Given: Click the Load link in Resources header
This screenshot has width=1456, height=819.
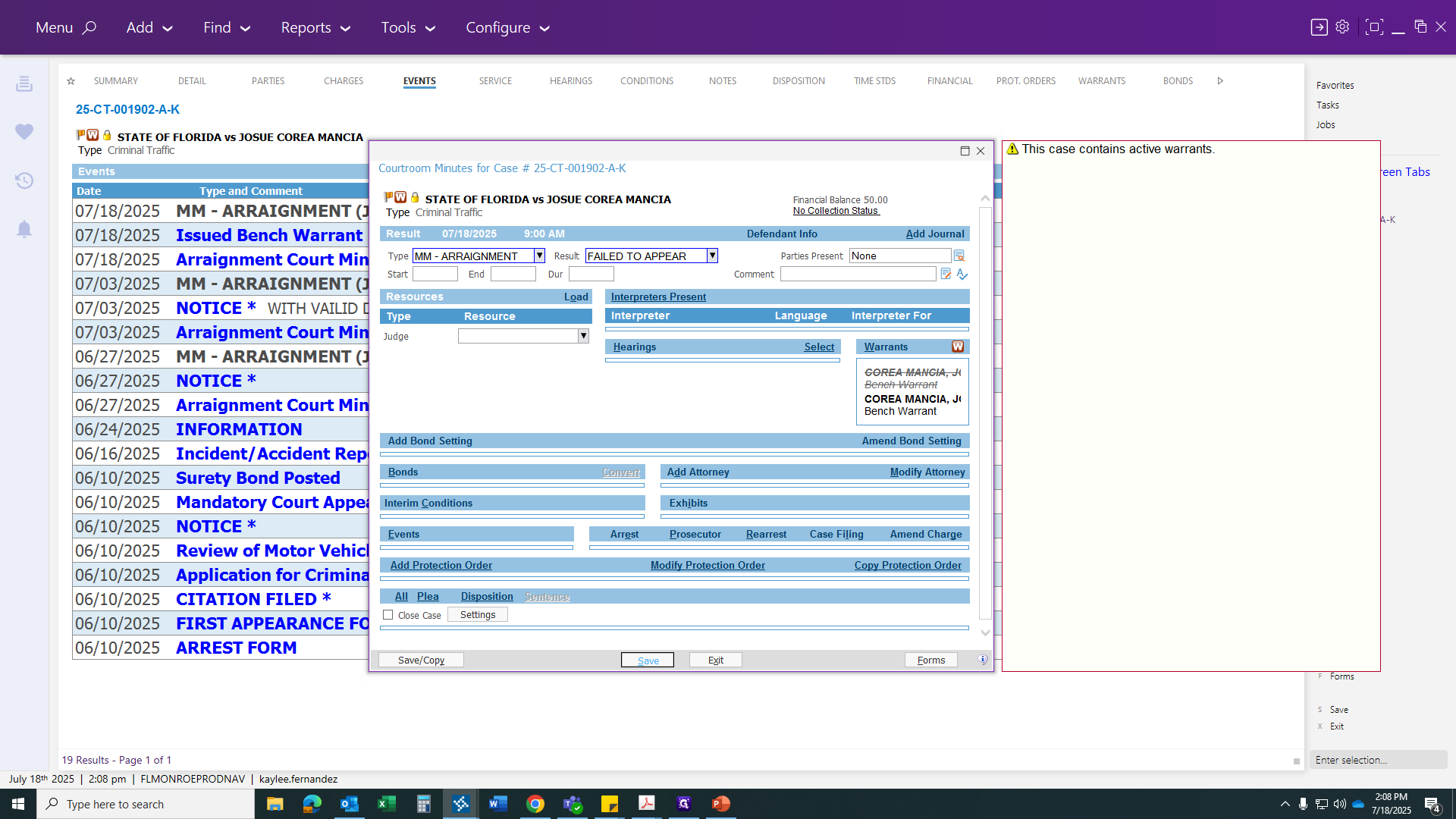Looking at the screenshot, I should [576, 297].
